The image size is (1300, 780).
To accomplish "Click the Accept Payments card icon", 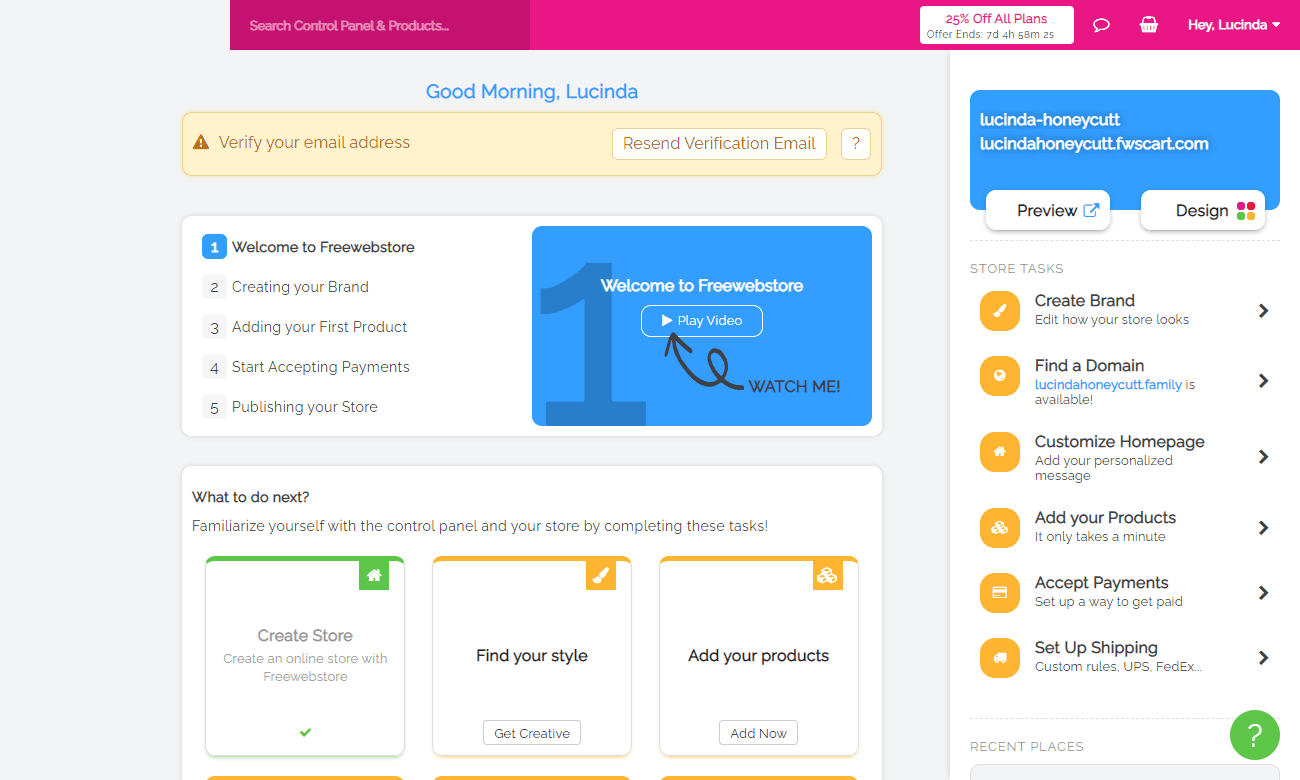I will click(999, 593).
